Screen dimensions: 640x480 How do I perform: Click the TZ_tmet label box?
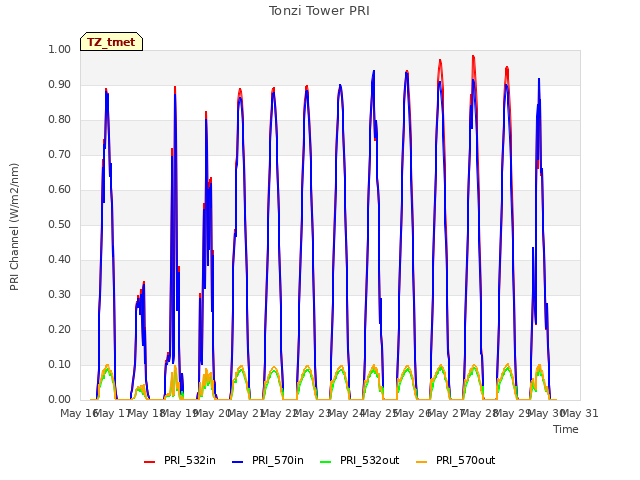point(111,42)
